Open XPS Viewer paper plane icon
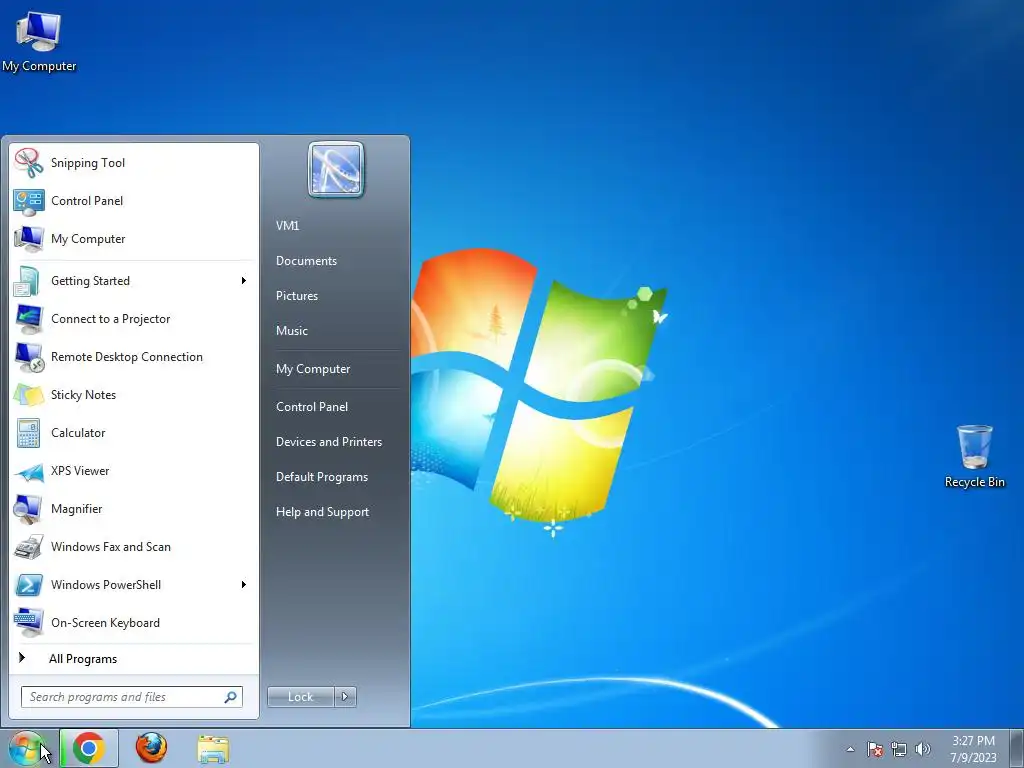Image resolution: width=1024 pixels, height=768 pixels. 29,471
